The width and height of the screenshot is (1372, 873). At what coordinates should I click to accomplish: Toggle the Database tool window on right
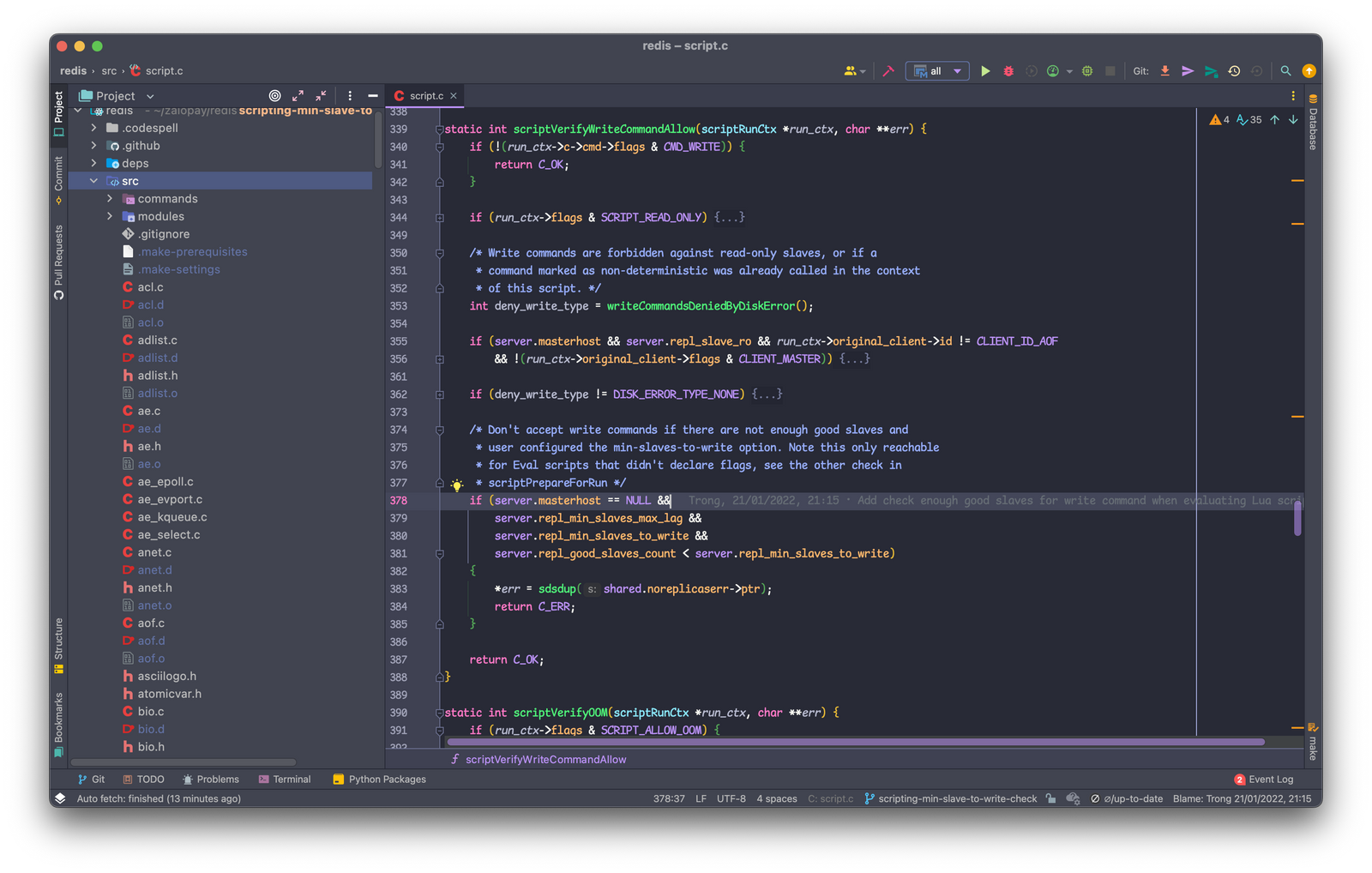[x=1313, y=122]
